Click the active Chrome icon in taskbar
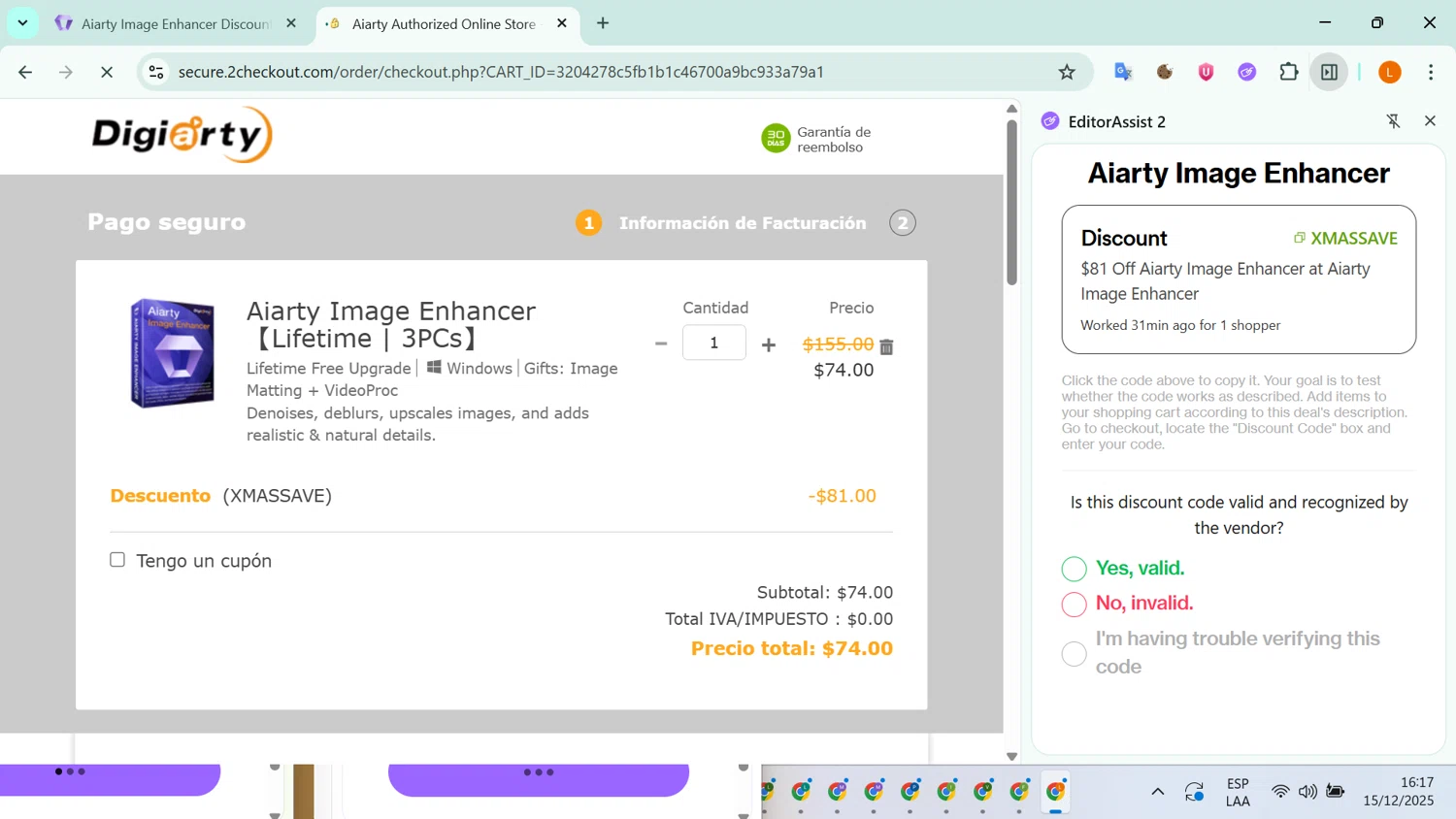This screenshot has height=819, width=1456. [x=1055, y=792]
